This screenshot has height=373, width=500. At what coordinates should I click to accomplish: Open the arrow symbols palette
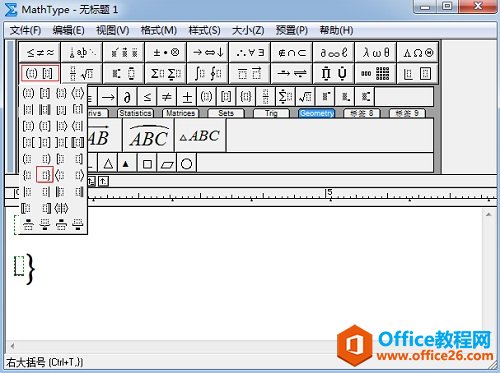coord(208,52)
